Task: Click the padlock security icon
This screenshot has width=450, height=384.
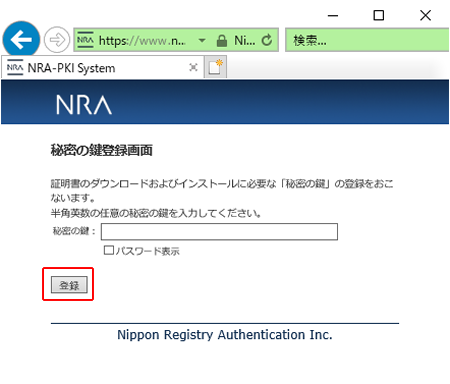Action: pyautogui.click(x=222, y=41)
